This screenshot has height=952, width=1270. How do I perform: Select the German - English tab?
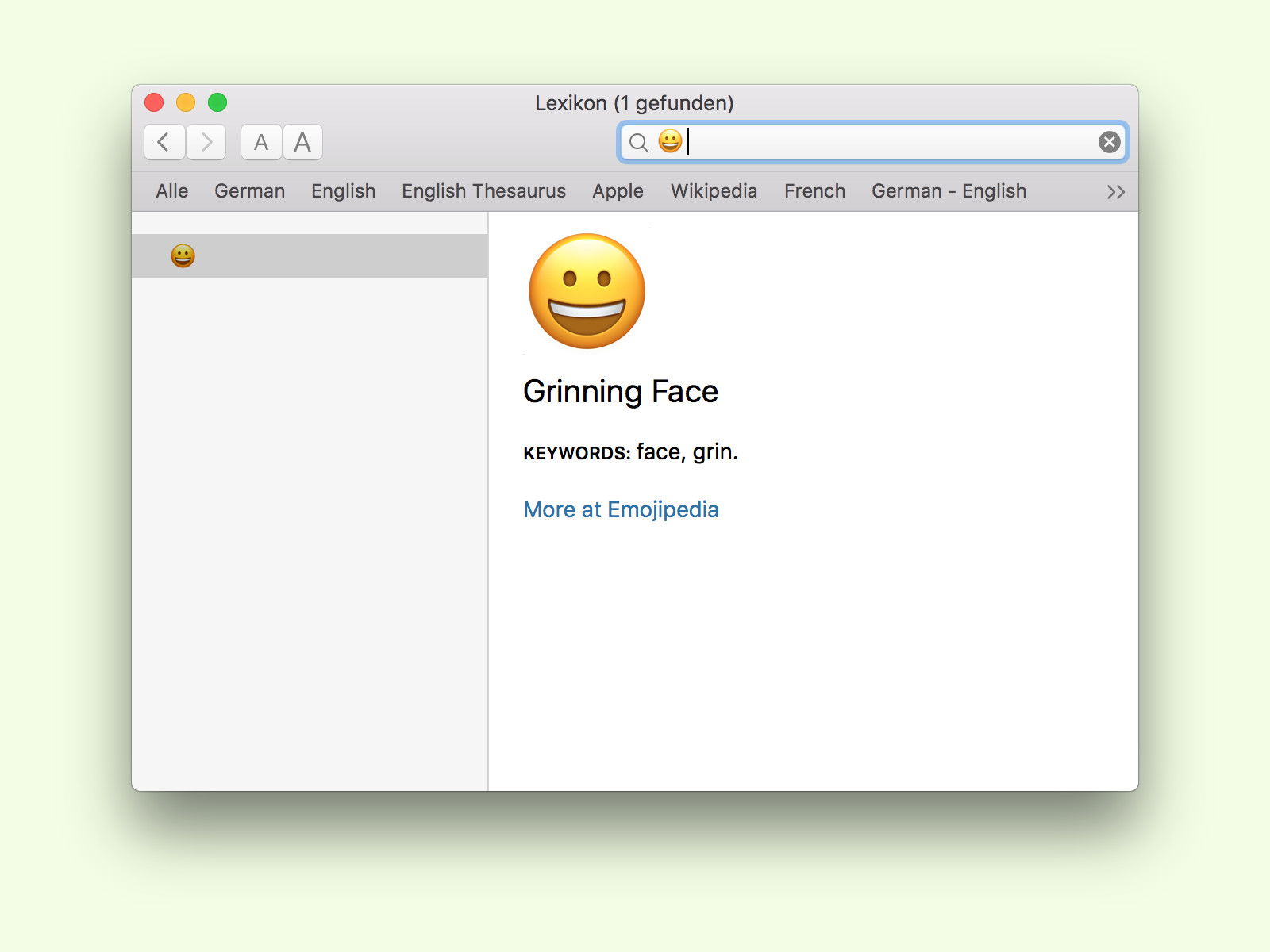tap(949, 191)
